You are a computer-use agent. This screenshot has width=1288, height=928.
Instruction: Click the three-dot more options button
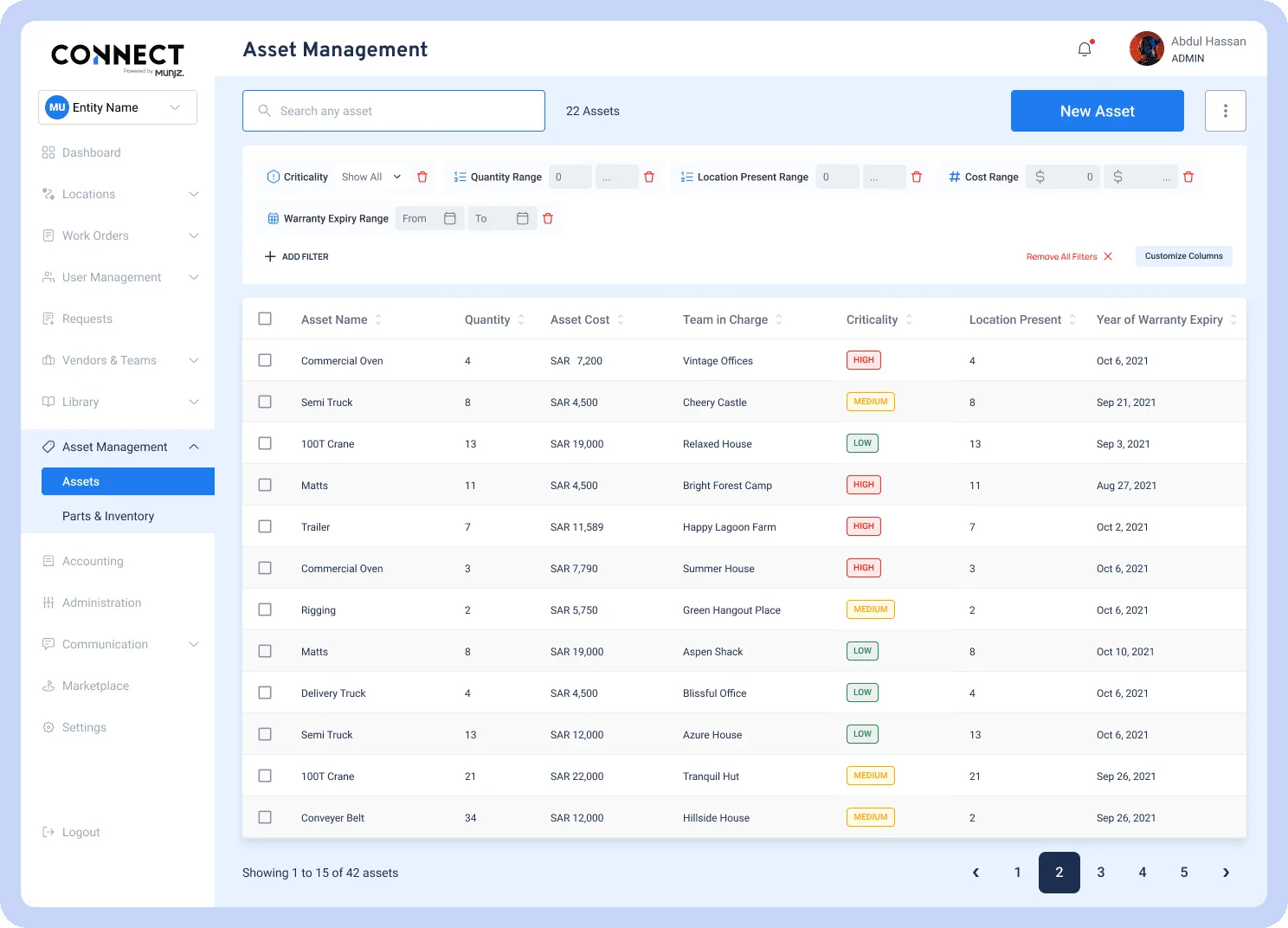coord(1225,111)
